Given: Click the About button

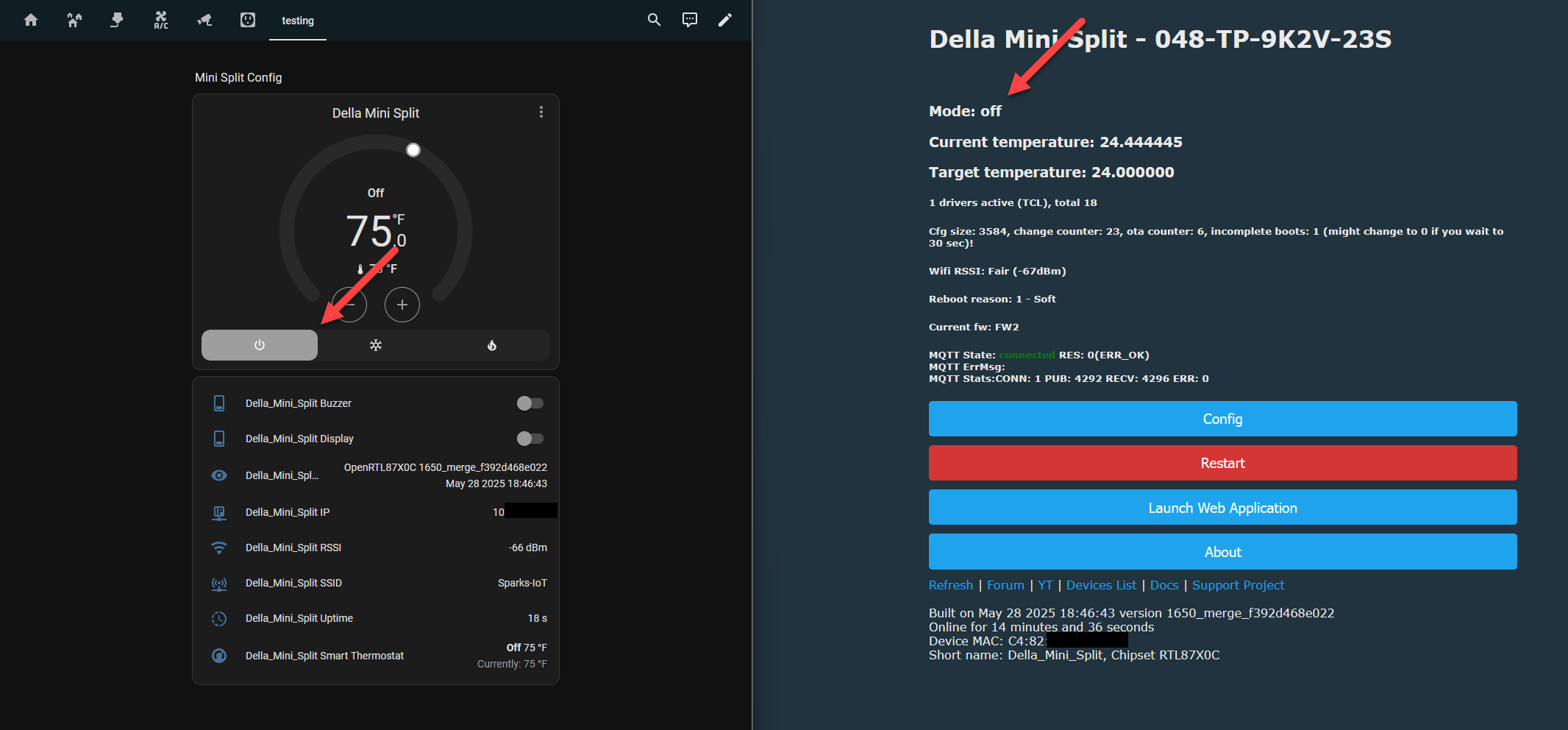Looking at the screenshot, I should [1222, 551].
